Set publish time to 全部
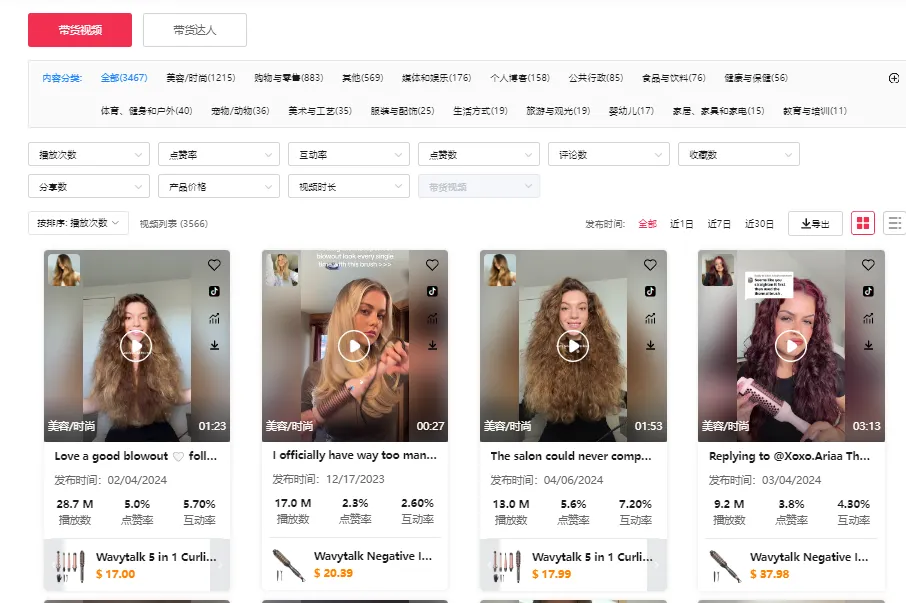This screenshot has width=906, height=603. click(647, 224)
